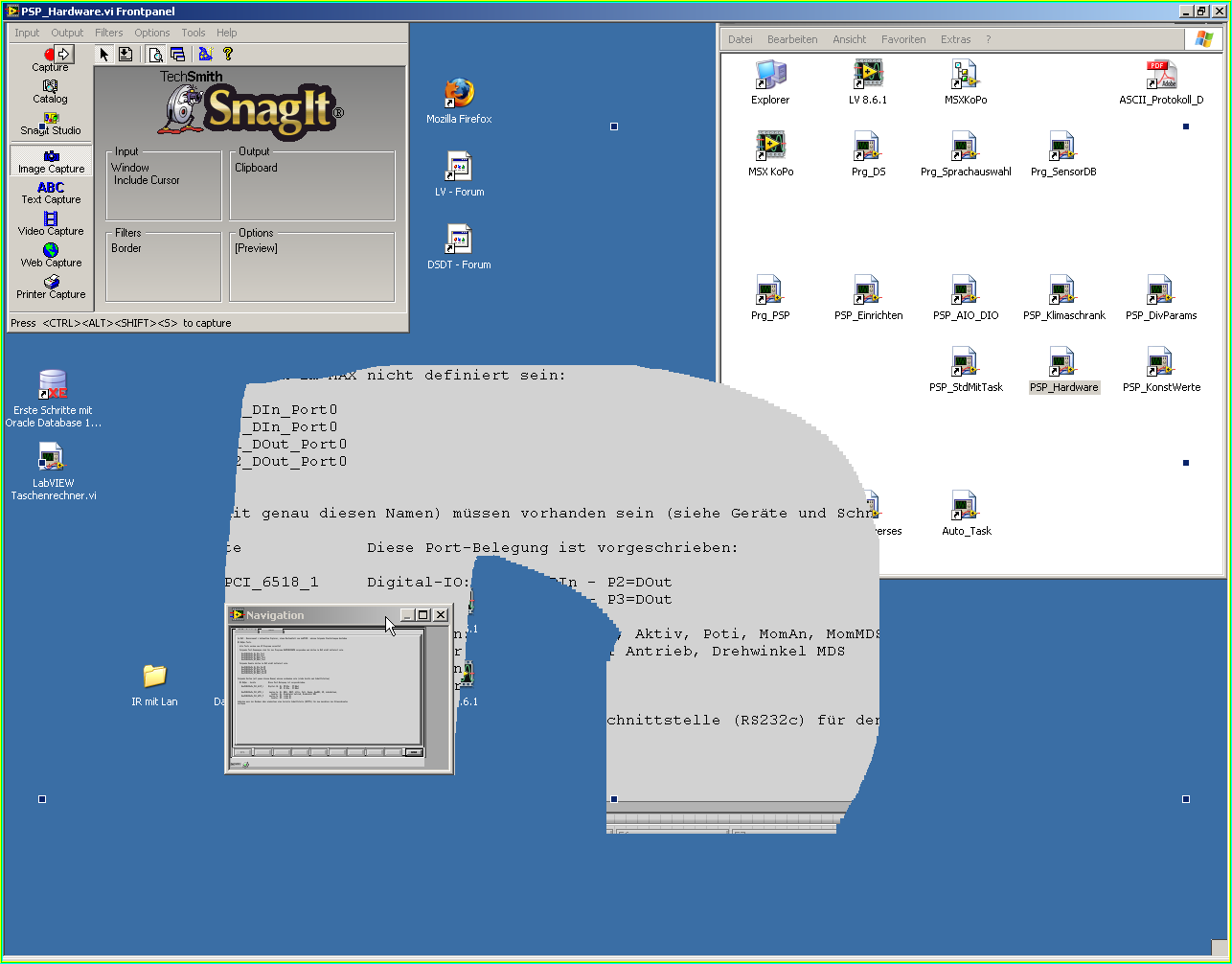Open the Mozilla Firefox desktop shortcut
The width and height of the screenshot is (1232, 964).
[x=459, y=94]
